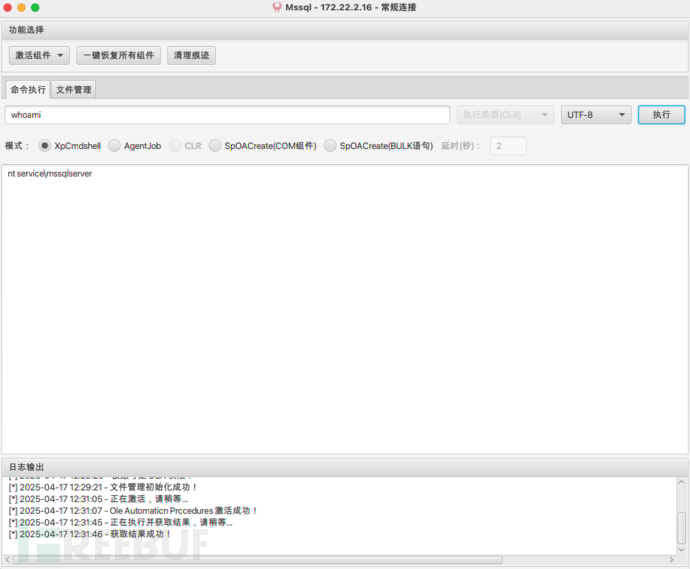
Task: Click the 12:31:45 正在执行并获取结果 log line
Action: (121, 522)
